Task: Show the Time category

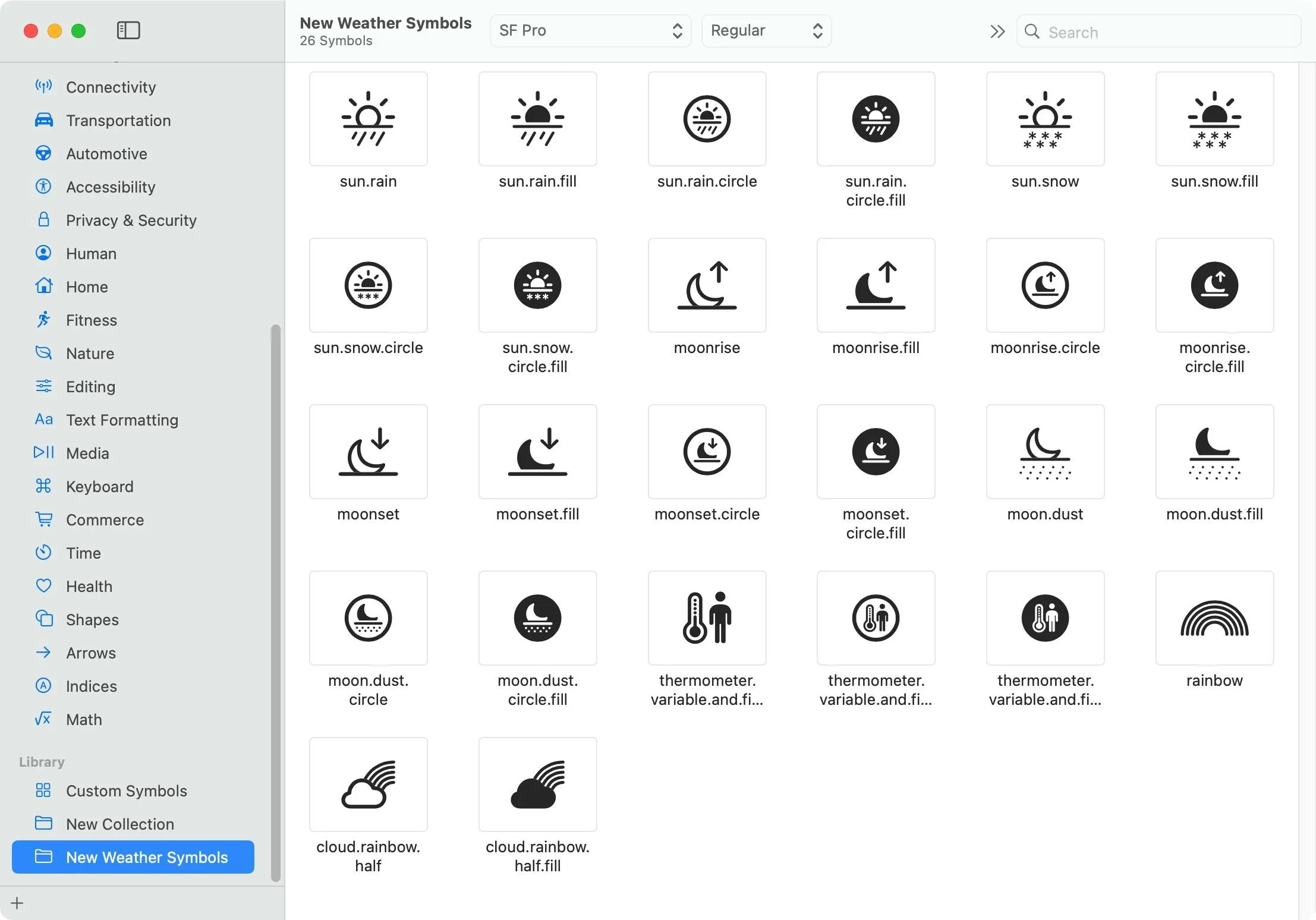Action: pos(133,553)
